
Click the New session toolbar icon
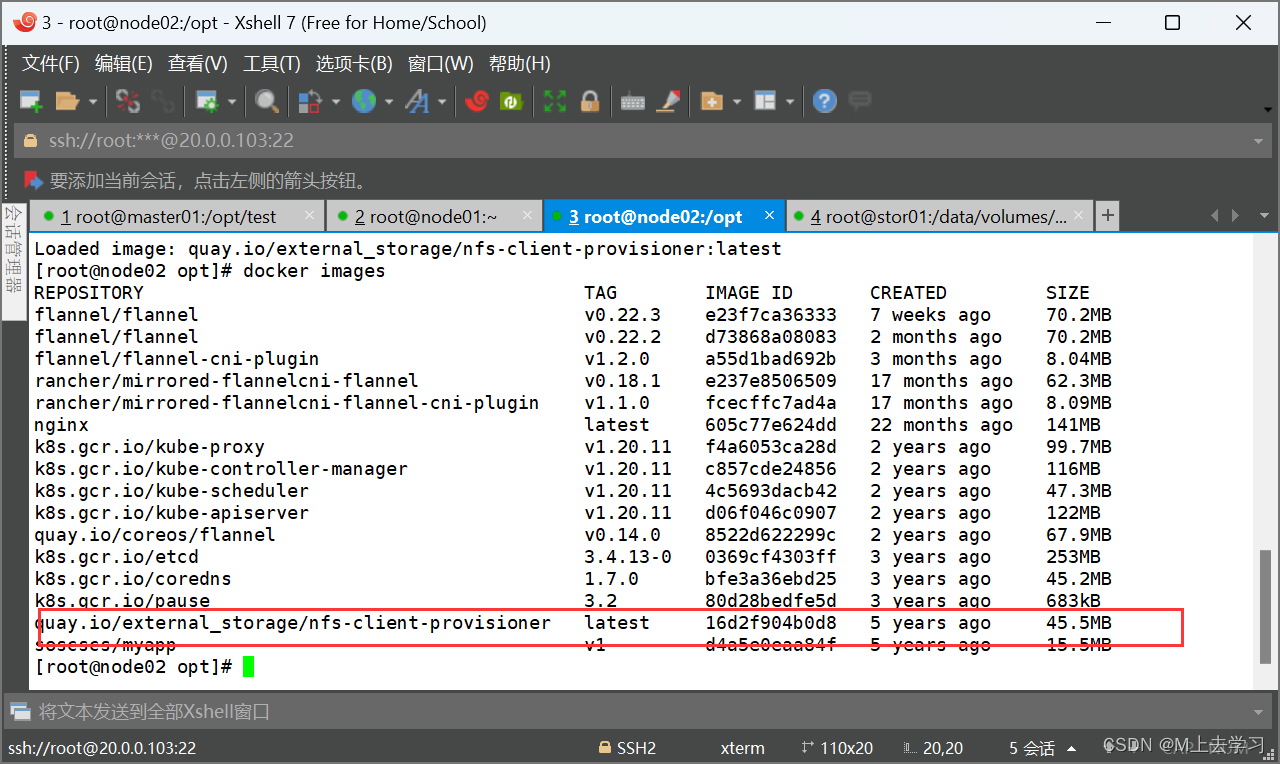(31, 101)
